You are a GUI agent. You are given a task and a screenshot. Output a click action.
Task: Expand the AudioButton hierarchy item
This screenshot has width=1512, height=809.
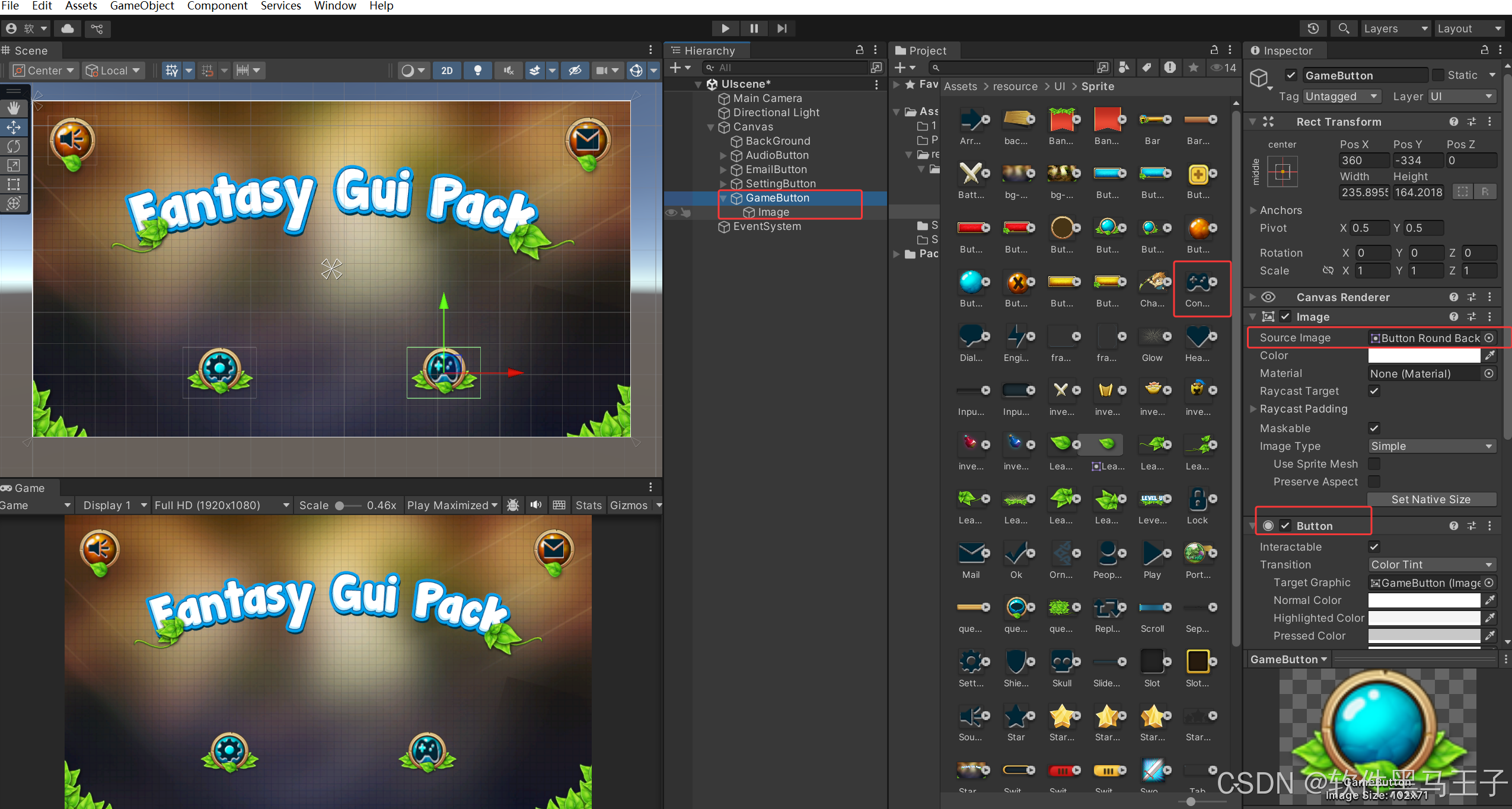[x=723, y=155]
